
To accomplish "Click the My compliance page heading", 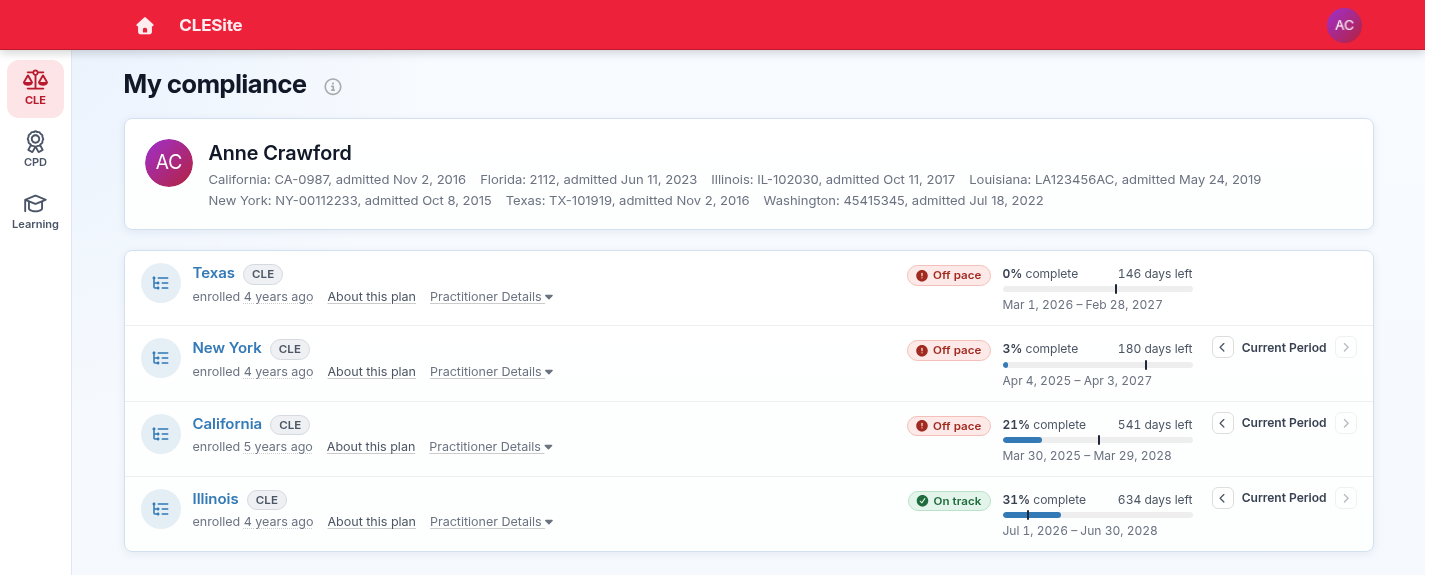I will [x=215, y=84].
